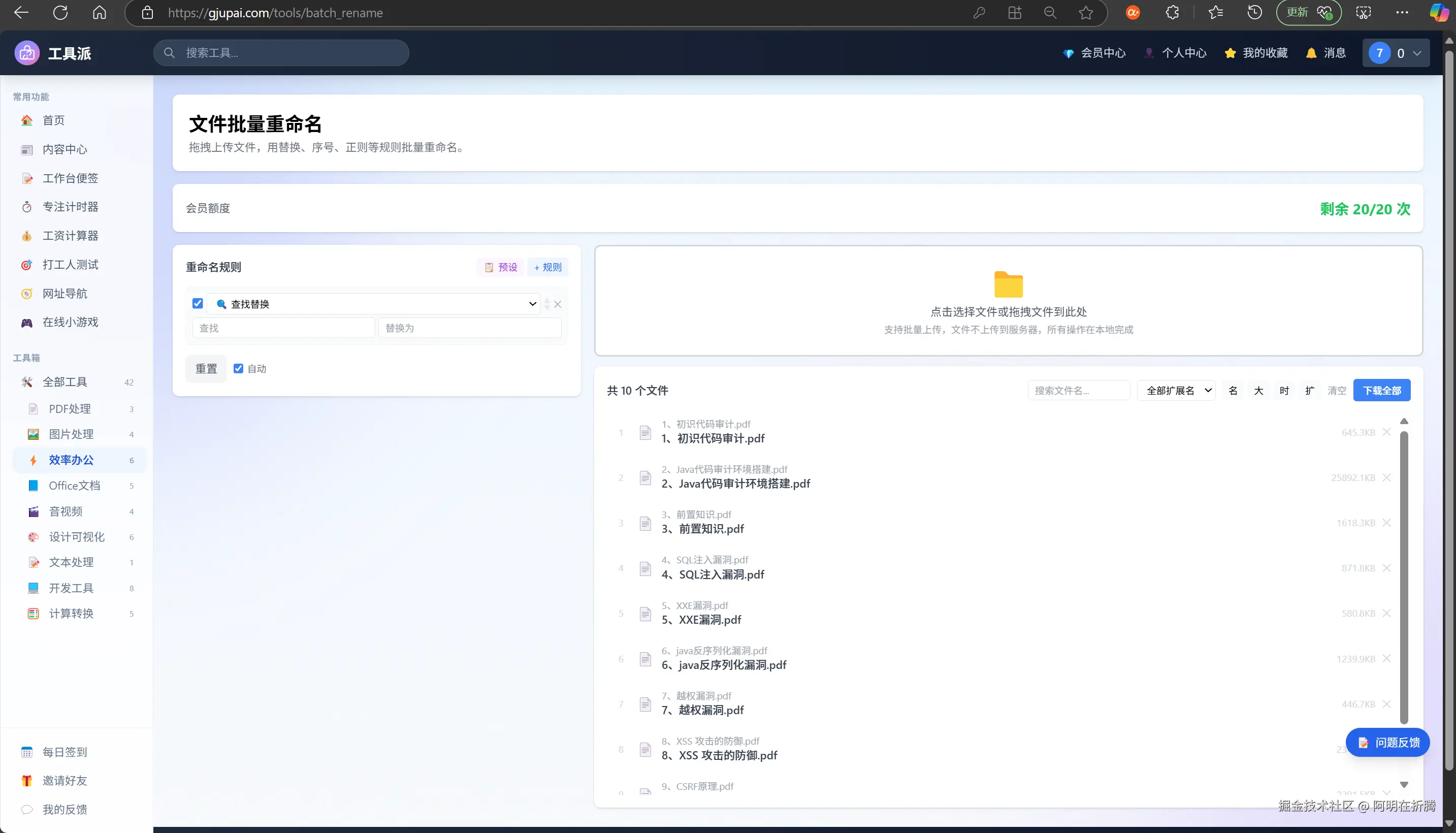Reload the page with the refresh icon

click(x=60, y=13)
